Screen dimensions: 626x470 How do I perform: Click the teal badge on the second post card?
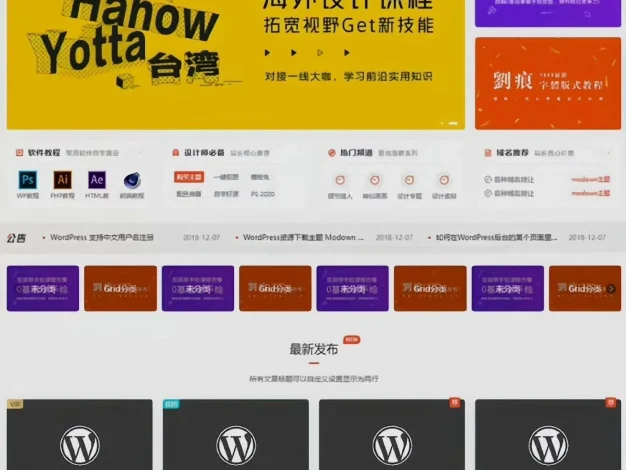[x=171, y=404]
